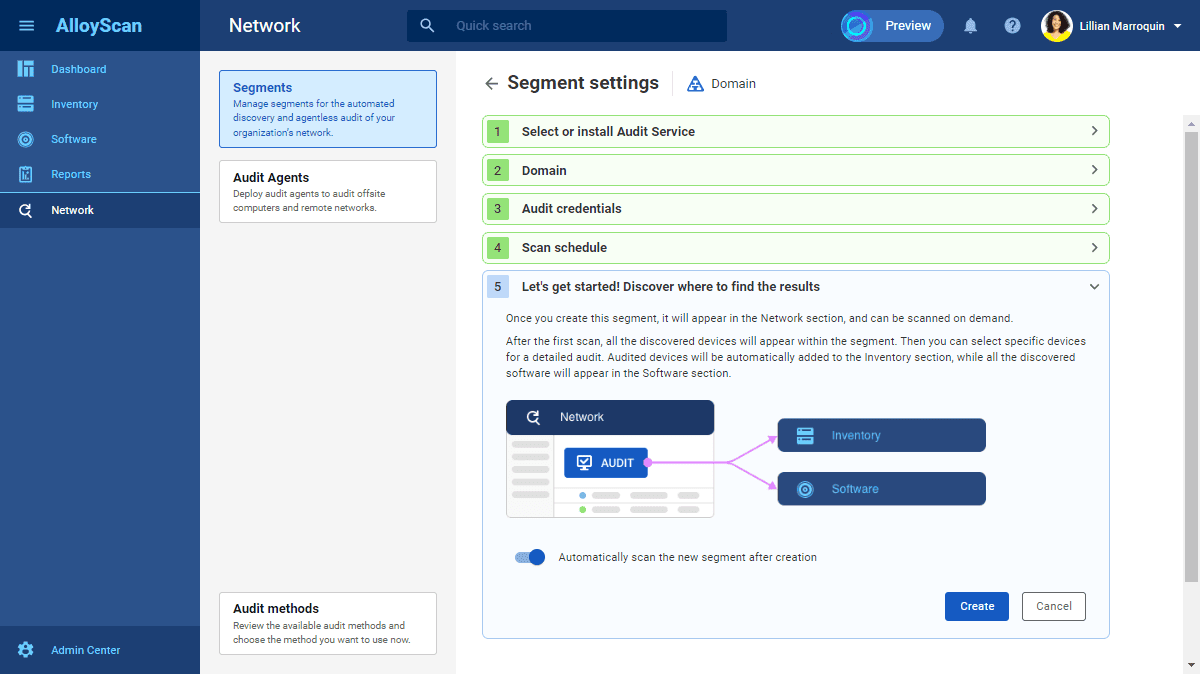Viewport: 1200px width, 674px height.
Task: Click "Automatically scan the new segment" label
Action: tap(688, 557)
